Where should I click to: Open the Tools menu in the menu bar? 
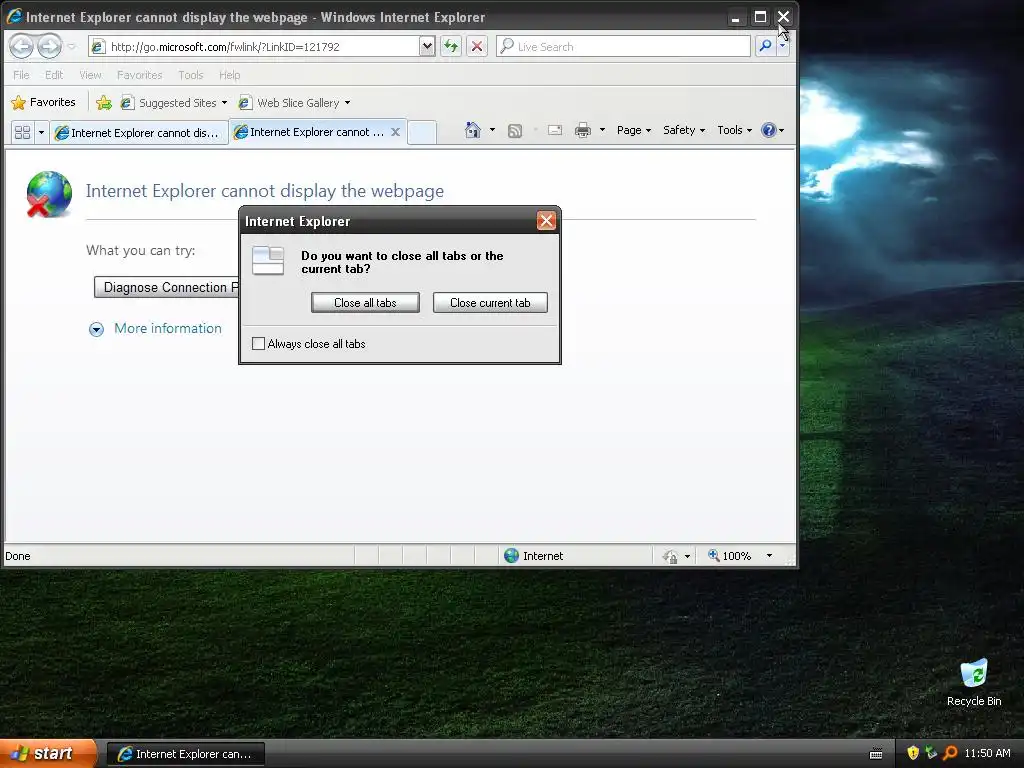[191, 75]
